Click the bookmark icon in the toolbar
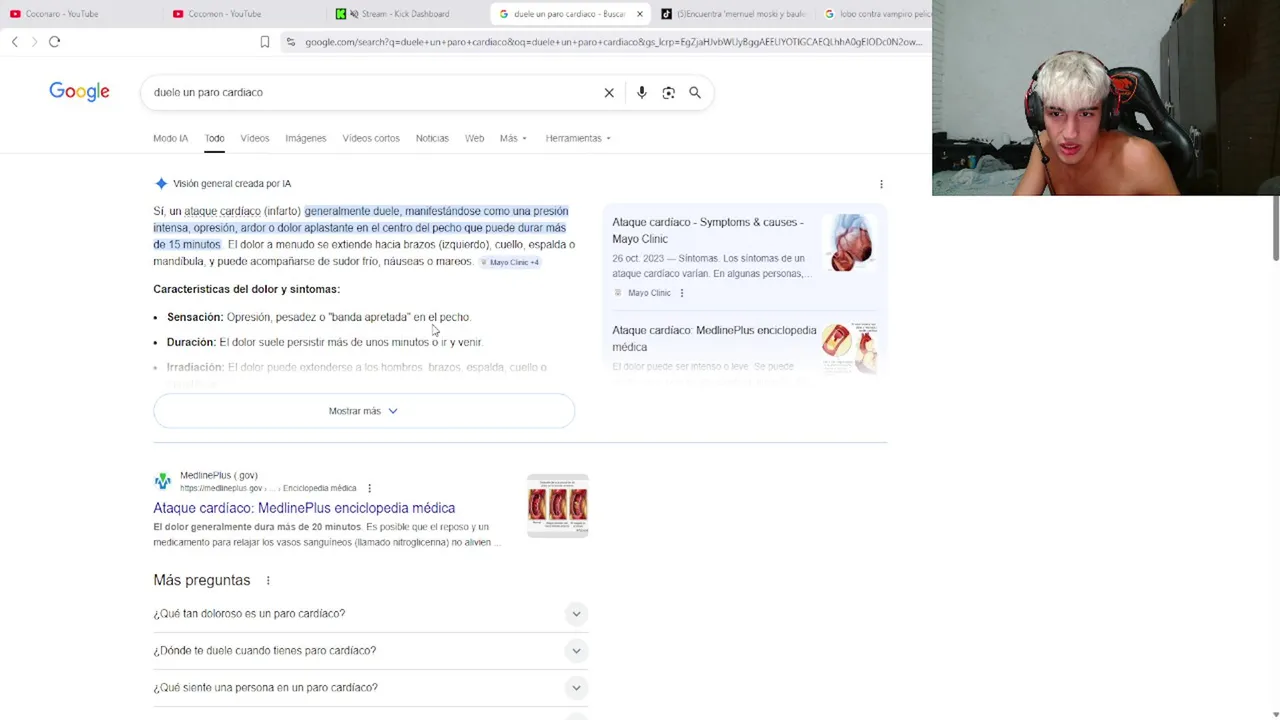The width and height of the screenshot is (1280, 720). (265, 42)
